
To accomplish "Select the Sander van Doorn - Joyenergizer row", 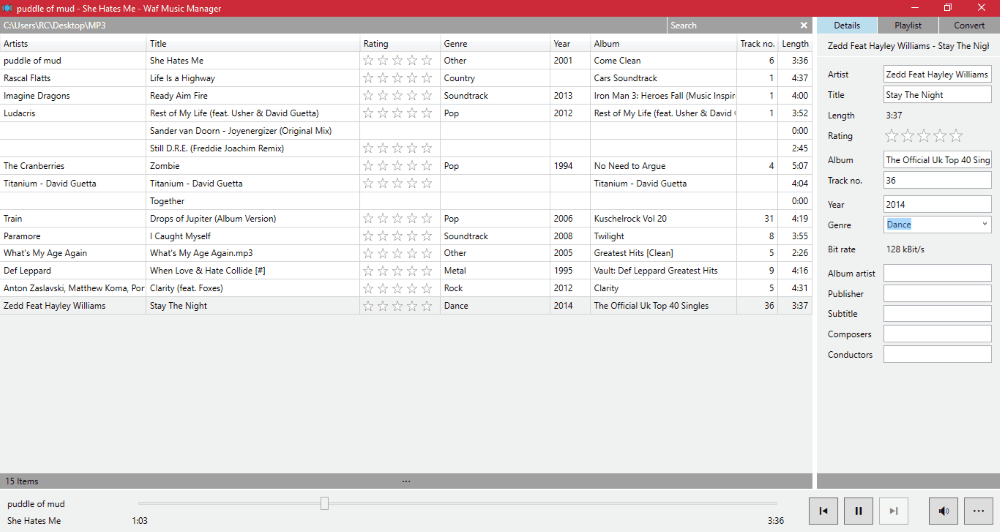I will pyautogui.click(x=406, y=131).
